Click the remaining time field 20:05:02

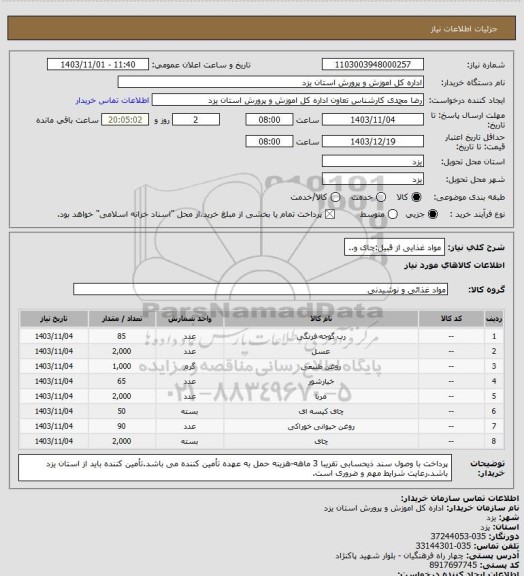point(125,120)
